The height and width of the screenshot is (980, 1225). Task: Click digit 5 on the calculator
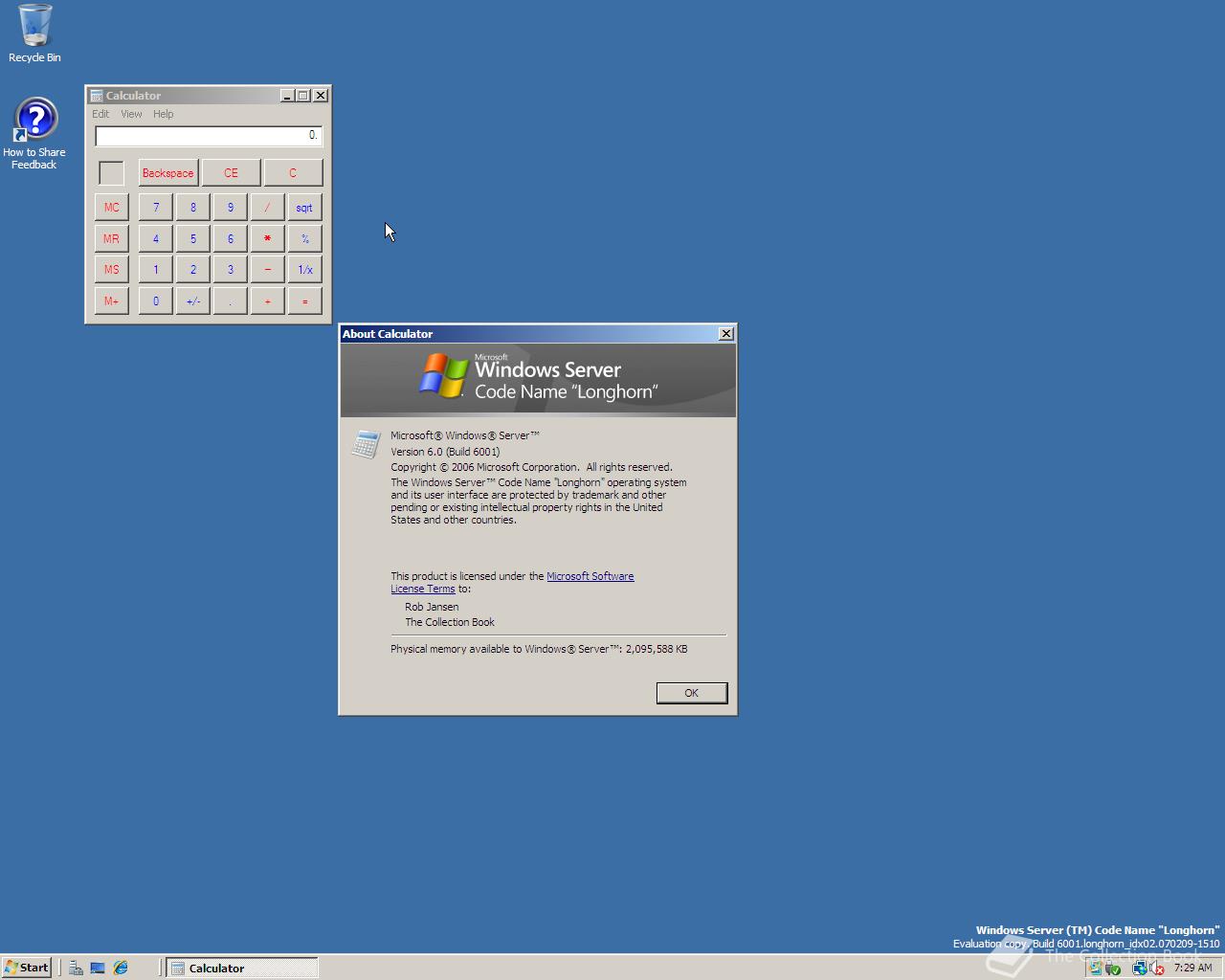tap(193, 238)
